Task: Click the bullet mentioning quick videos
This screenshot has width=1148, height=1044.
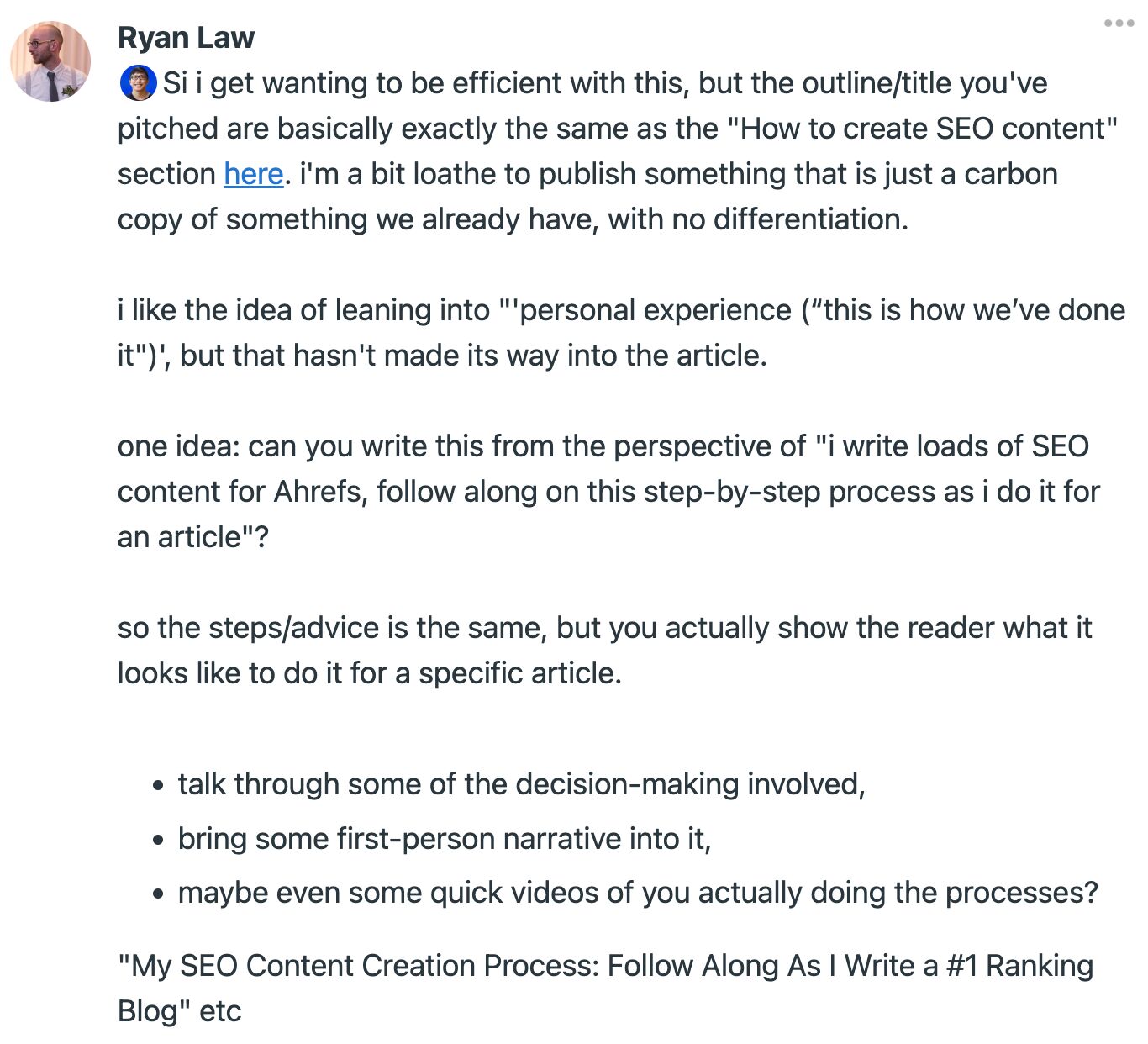Action: pyautogui.click(x=637, y=892)
